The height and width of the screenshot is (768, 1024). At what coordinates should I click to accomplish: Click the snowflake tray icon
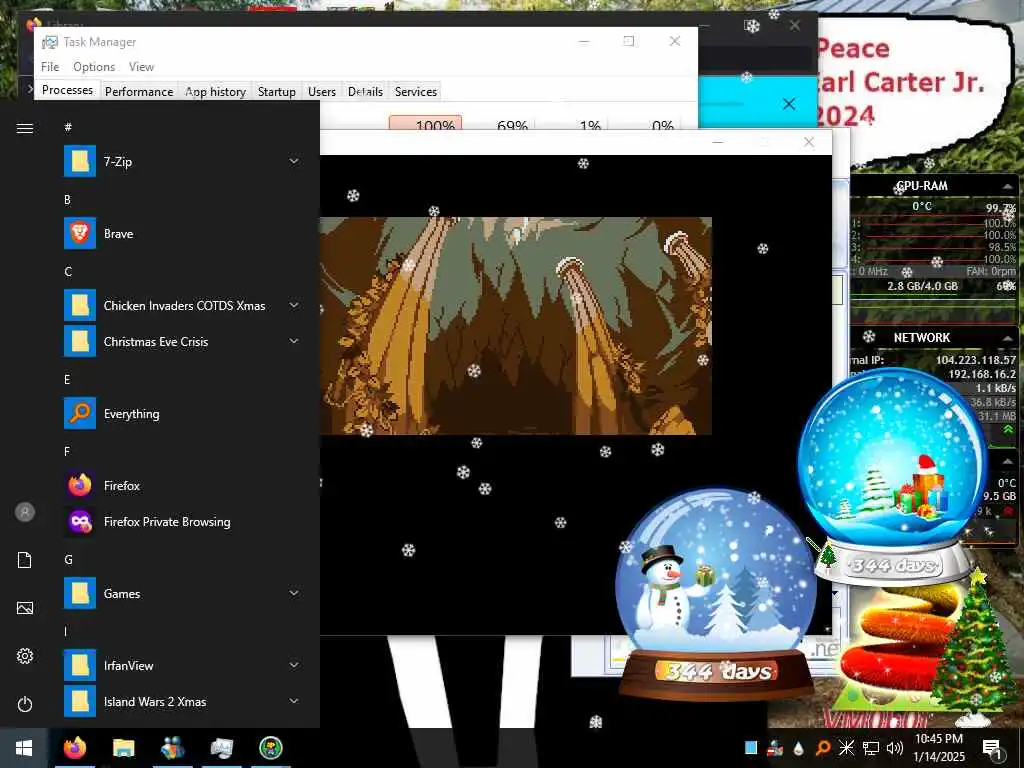click(x=846, y=748)
